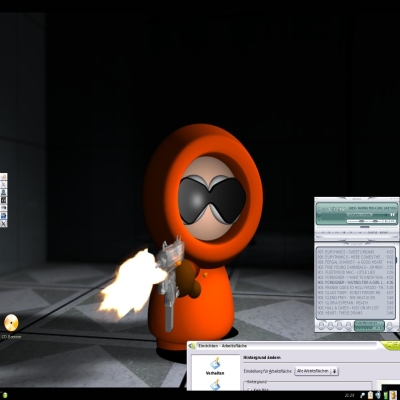The image size is (400, 400).
Task: Click the playlist scrollbar handle
Action: click(396, 260)
